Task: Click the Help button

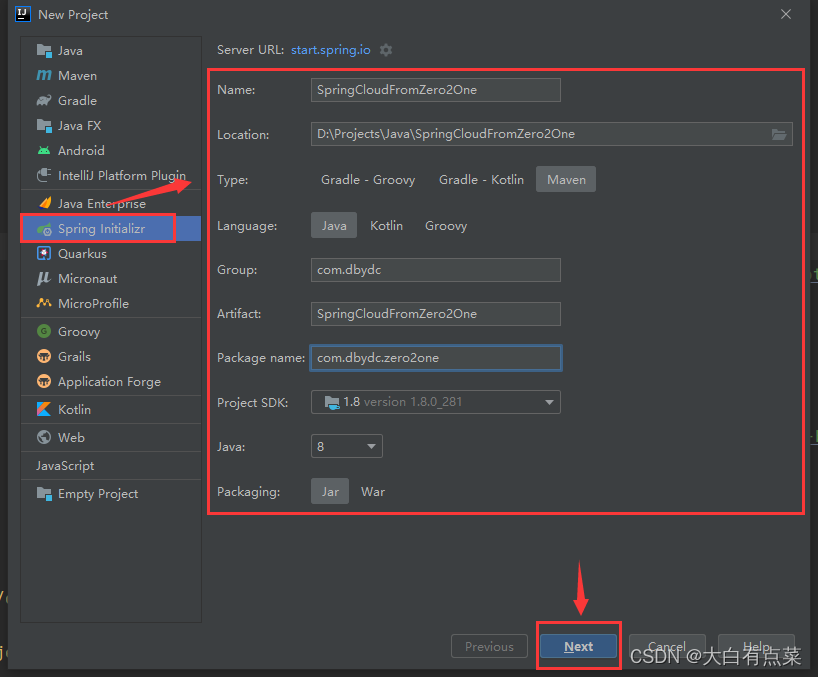Action: 756,647
